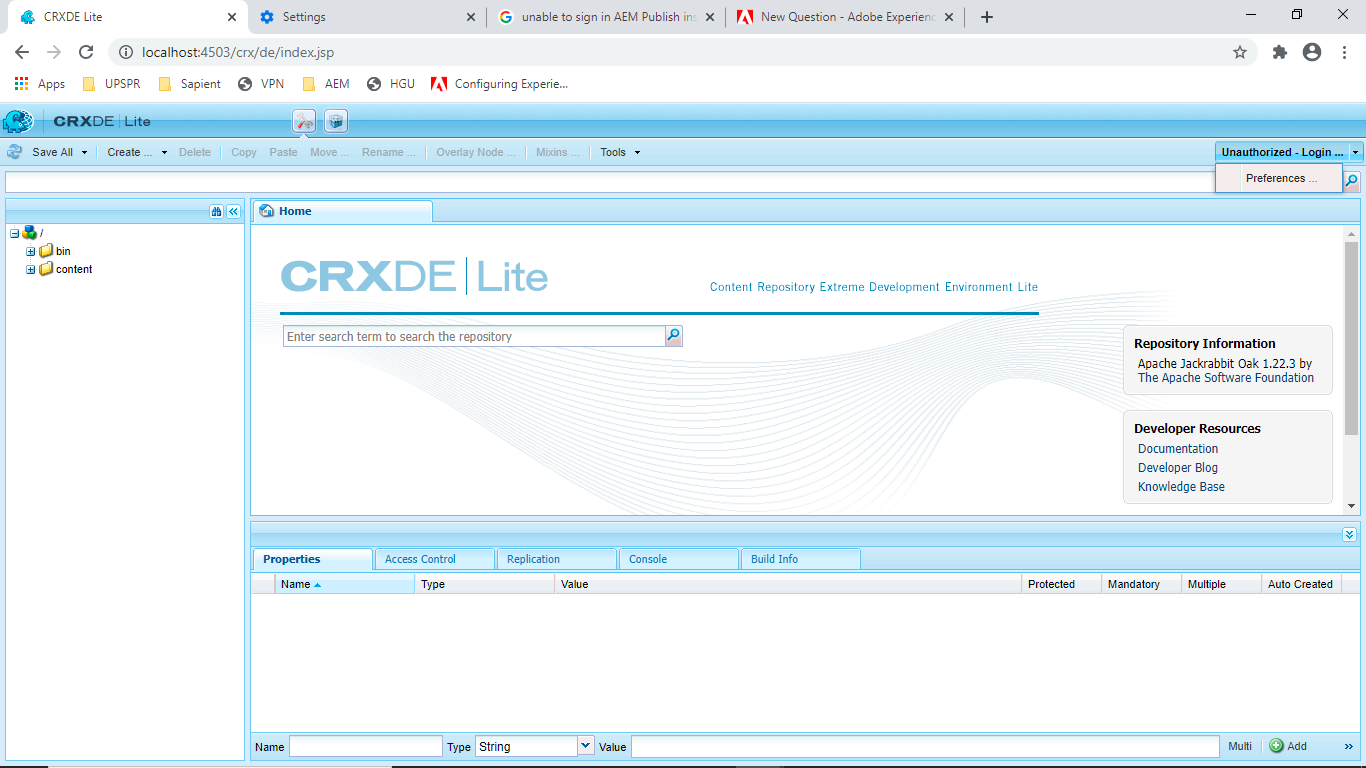Viewport: 1366px width, 768px height.
Task: Click the home icon on the Home tab
Action: point(266,211)
